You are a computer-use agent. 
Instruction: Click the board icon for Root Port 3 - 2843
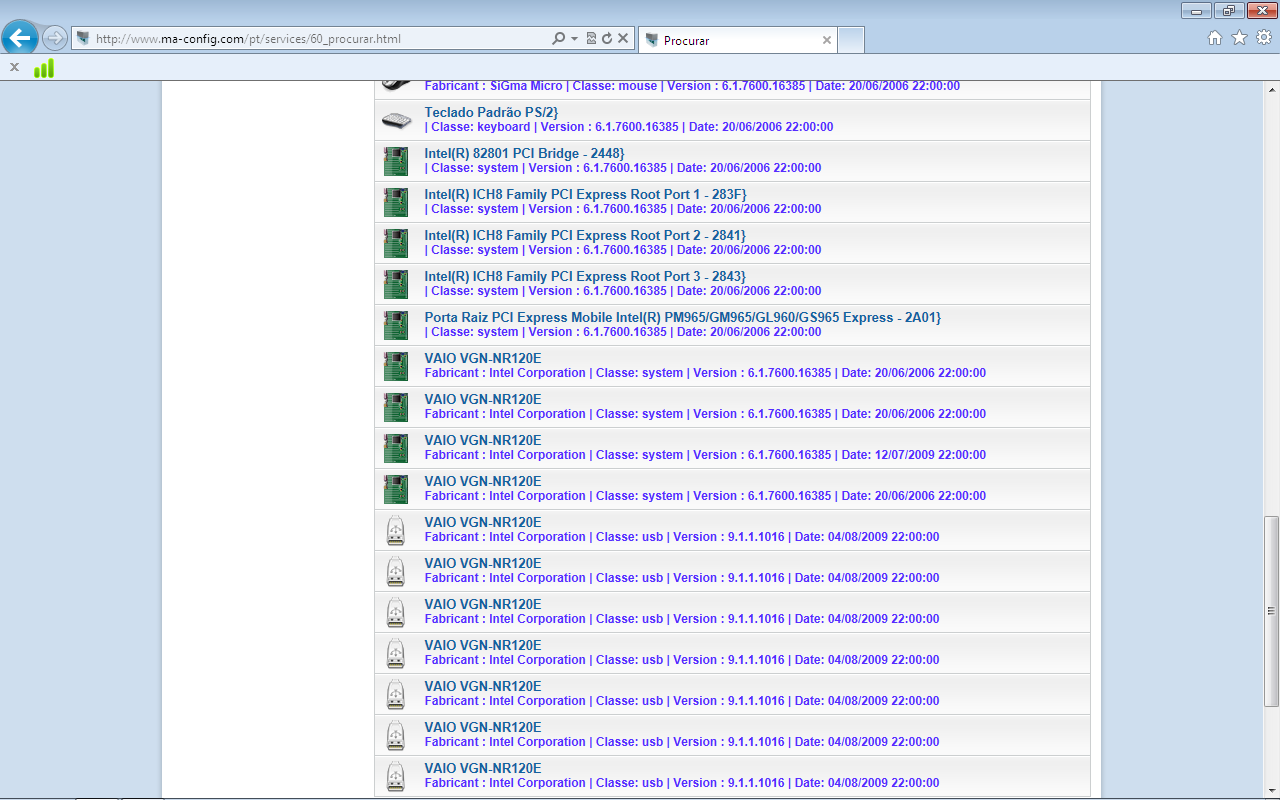click(396, 284)
